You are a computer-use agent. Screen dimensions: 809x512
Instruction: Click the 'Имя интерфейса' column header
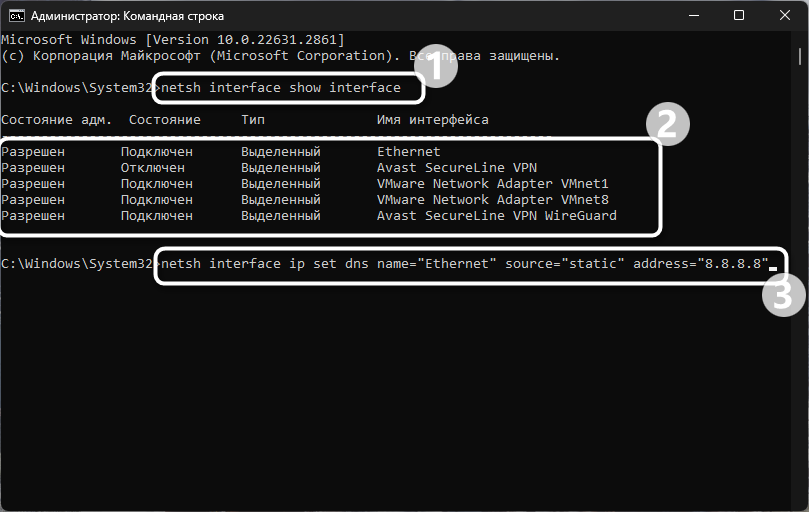[x=432, y=120]
